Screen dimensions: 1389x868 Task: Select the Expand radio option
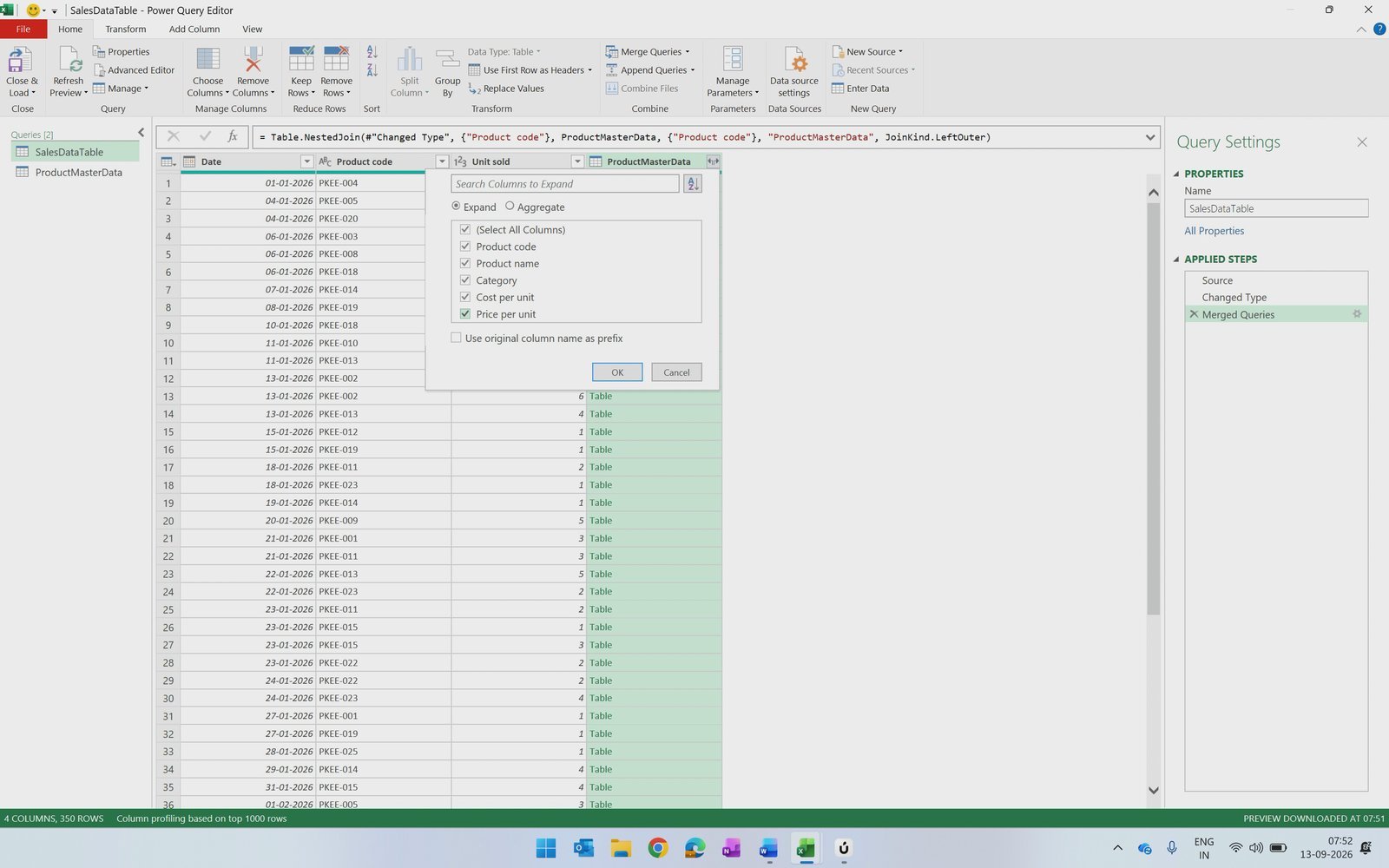456,207
